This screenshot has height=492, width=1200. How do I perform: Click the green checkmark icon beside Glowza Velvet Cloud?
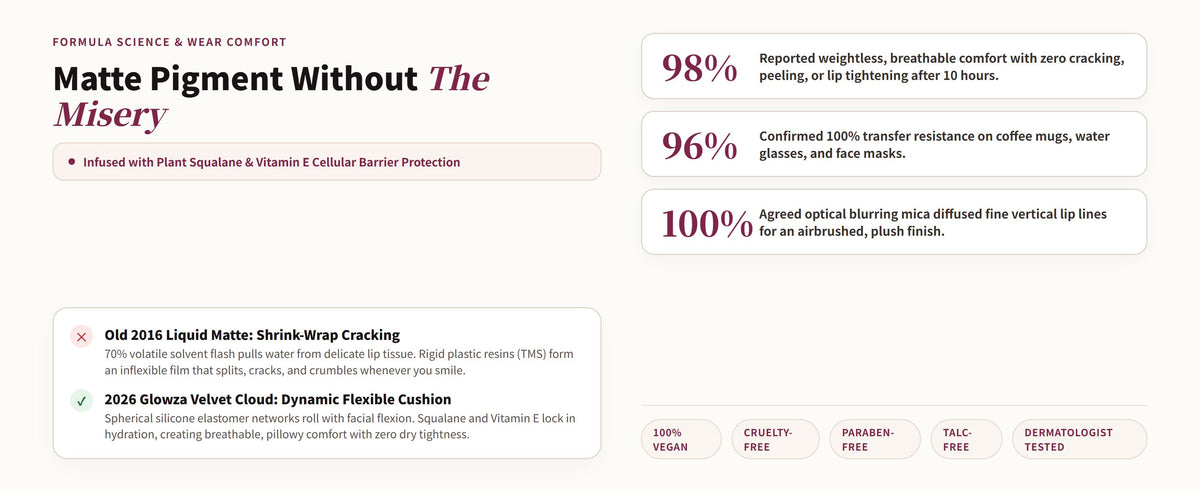point(82,401)
